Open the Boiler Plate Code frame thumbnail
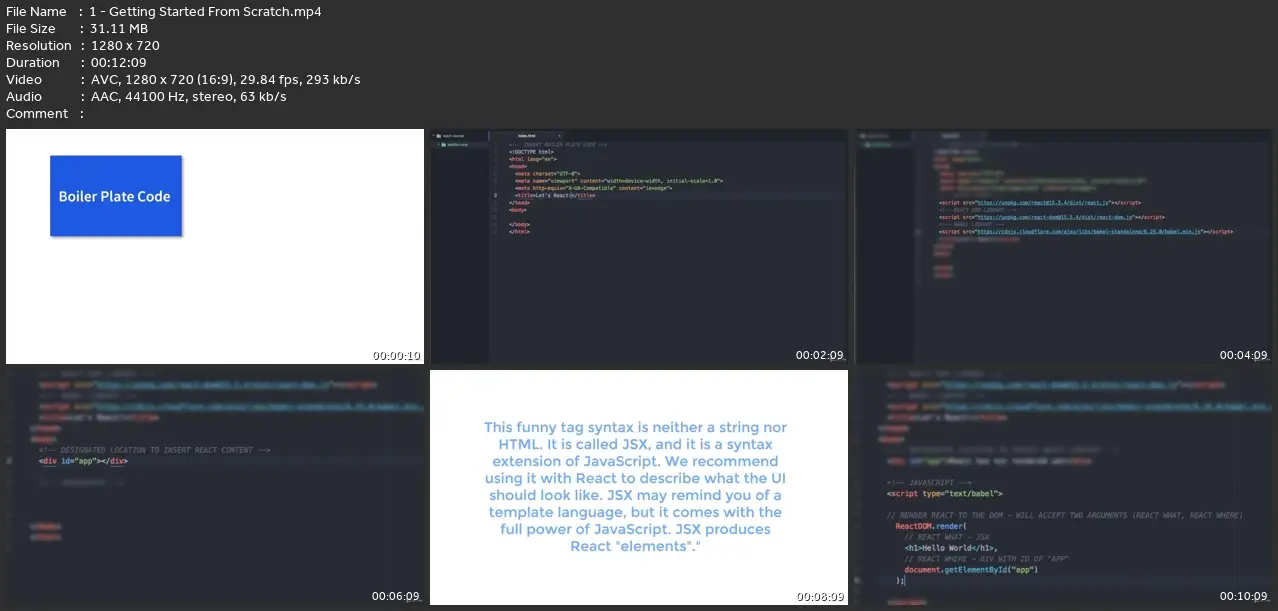 coord(215,246)
